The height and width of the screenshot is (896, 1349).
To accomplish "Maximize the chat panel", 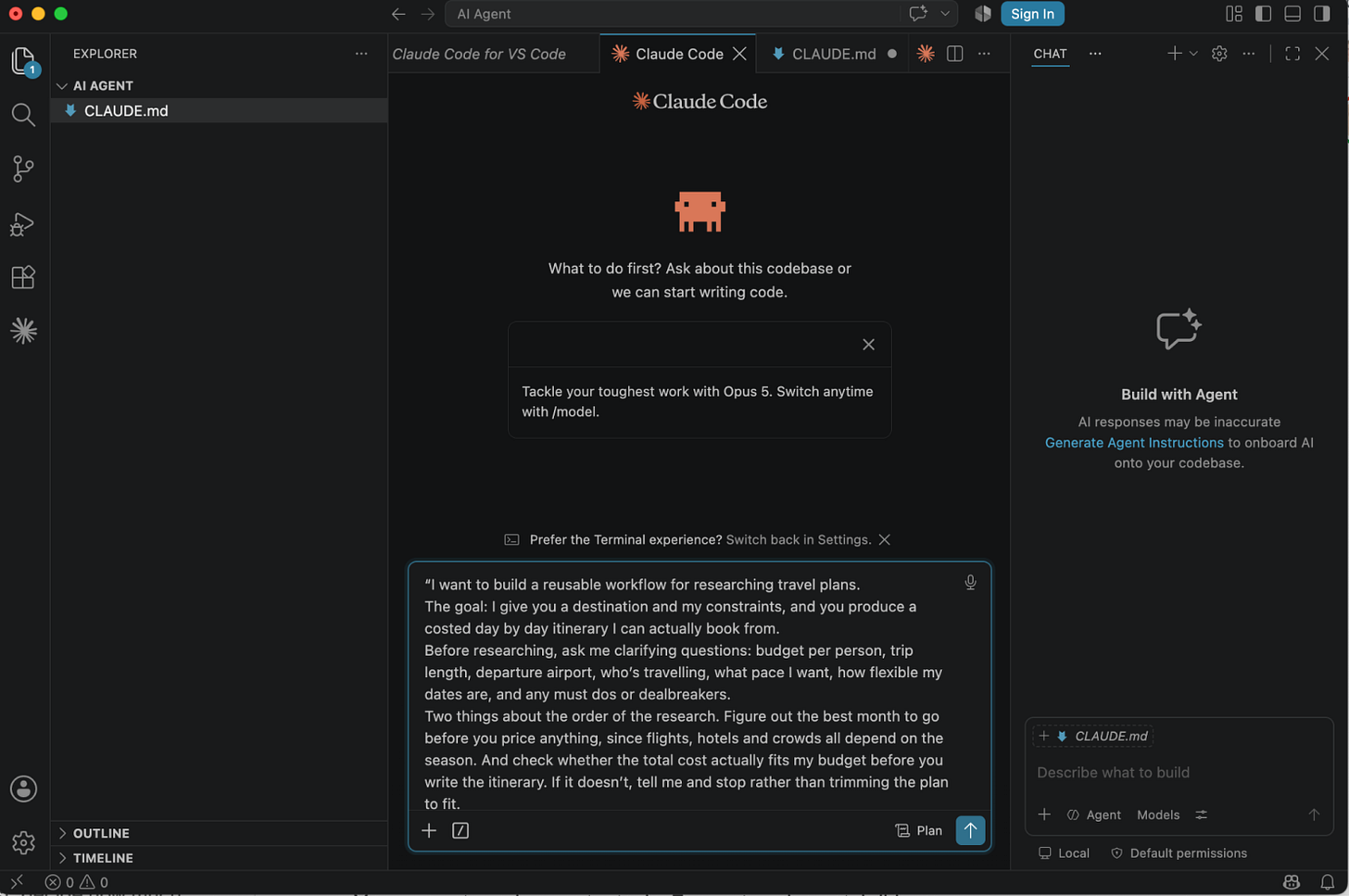I will point(1292,54).
